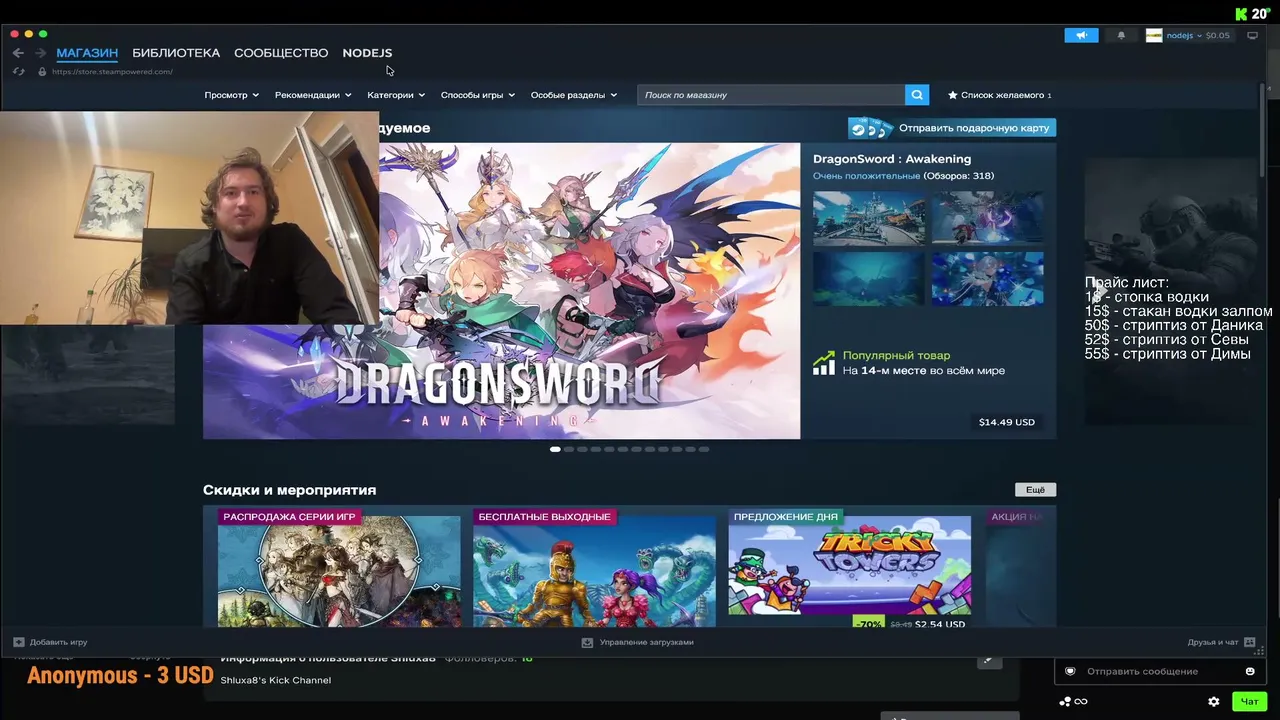Click the store URL address text
Image resolution: width=1280 pixels, height=720 pixels.
(x=112, y=72)
